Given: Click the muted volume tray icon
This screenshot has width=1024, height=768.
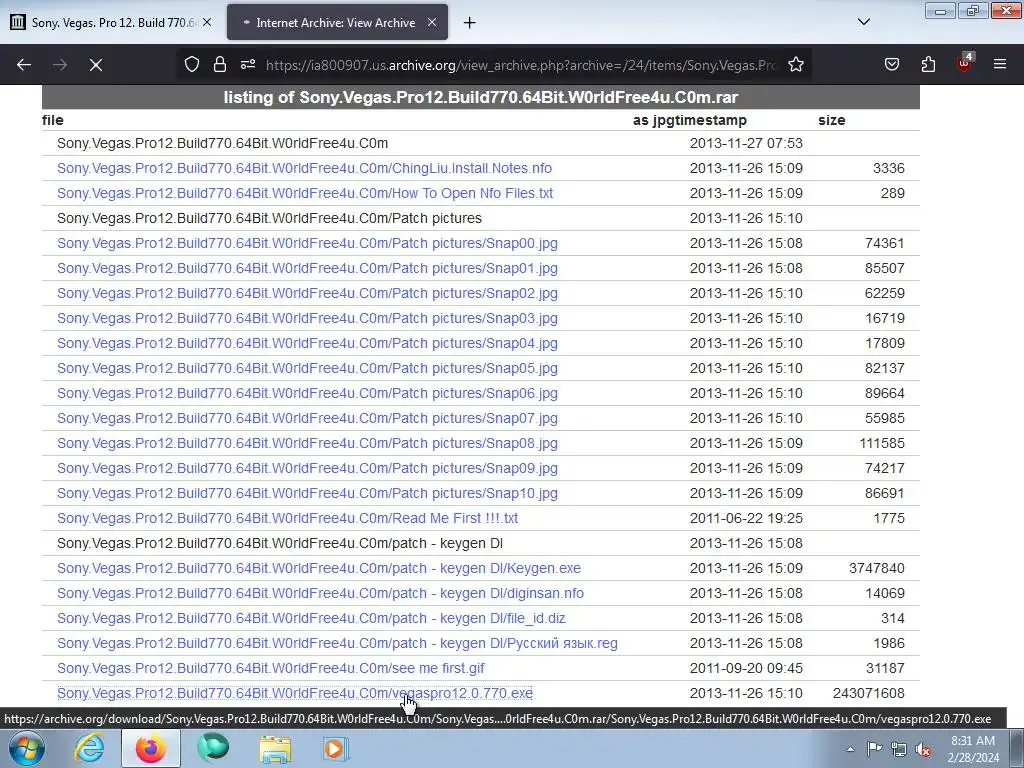Looking at the screenshot, I should tap(923, 749).
